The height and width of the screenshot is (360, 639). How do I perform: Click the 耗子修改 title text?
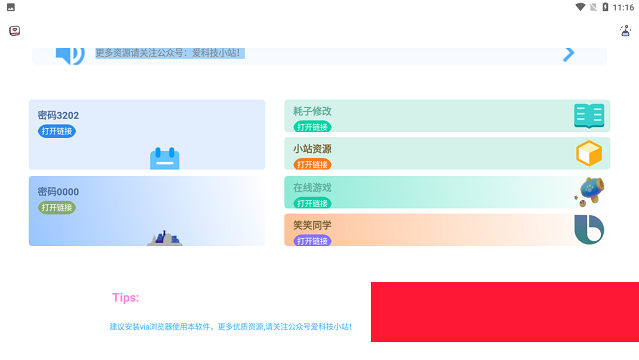(312, 111)
